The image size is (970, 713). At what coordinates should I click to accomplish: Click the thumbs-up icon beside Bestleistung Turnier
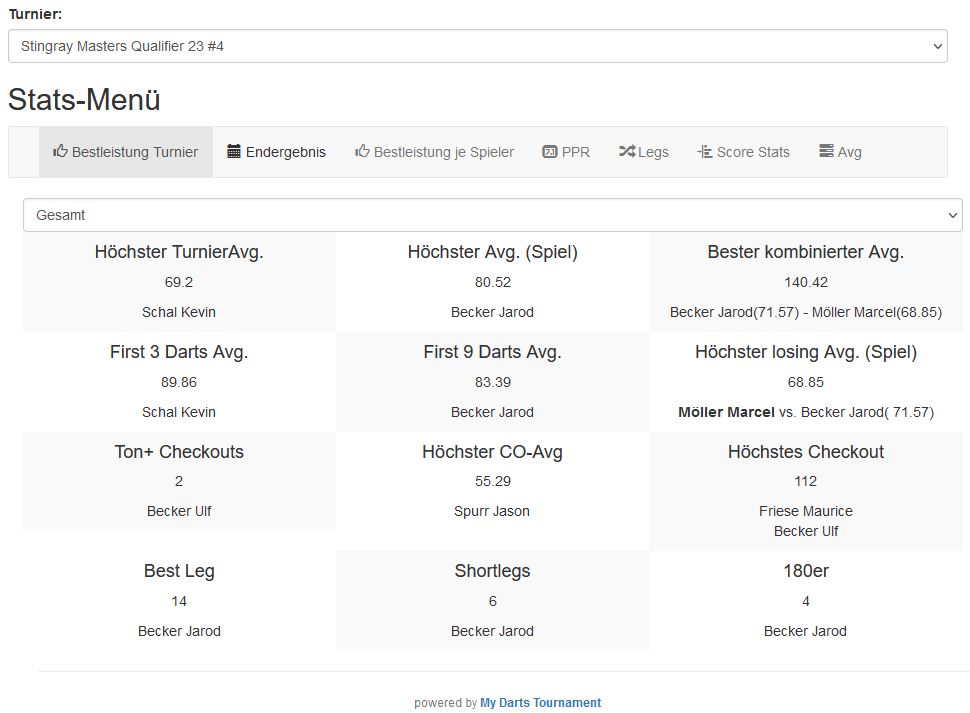60,152
